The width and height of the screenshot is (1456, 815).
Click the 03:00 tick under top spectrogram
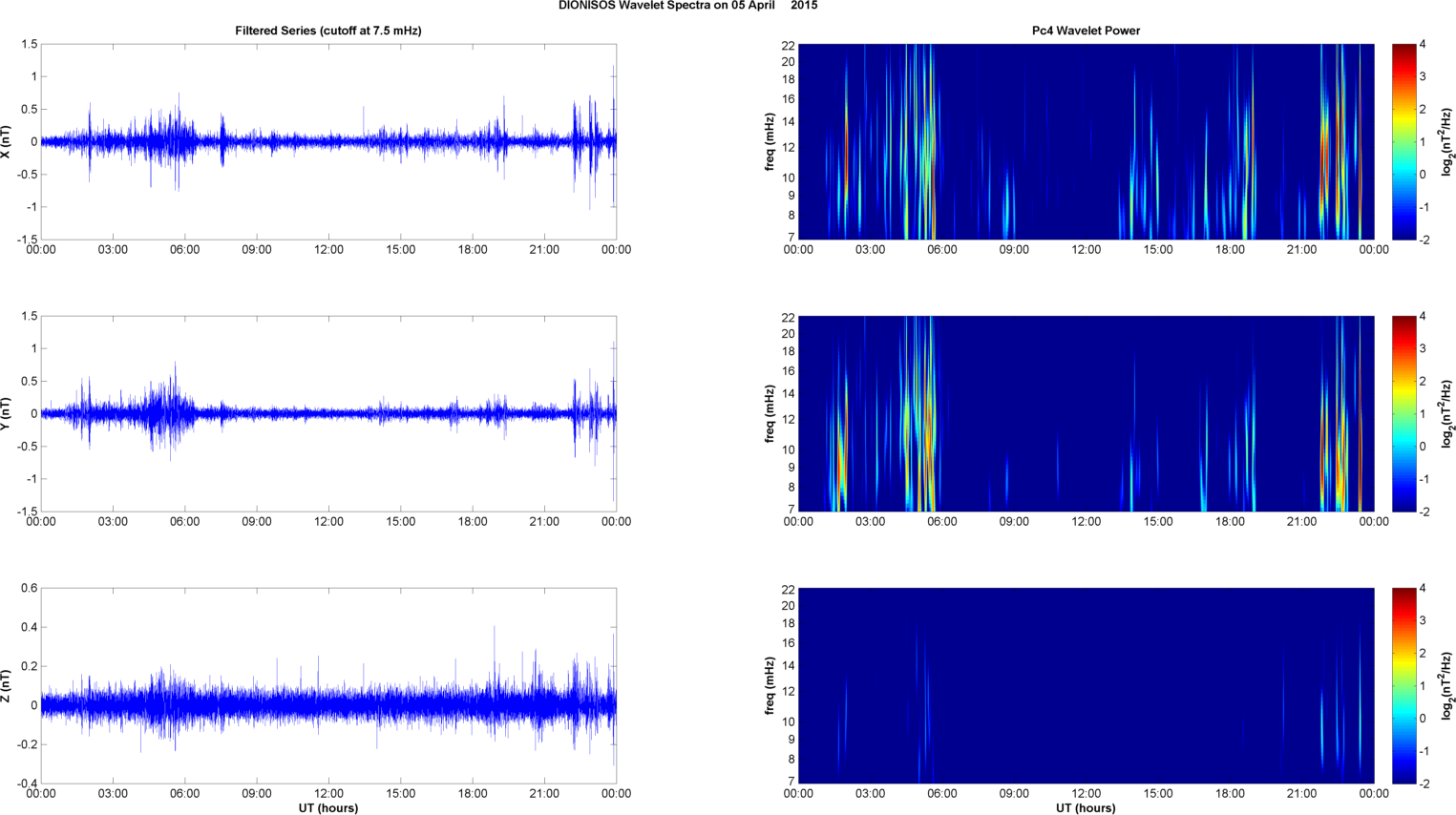point(870,250)
